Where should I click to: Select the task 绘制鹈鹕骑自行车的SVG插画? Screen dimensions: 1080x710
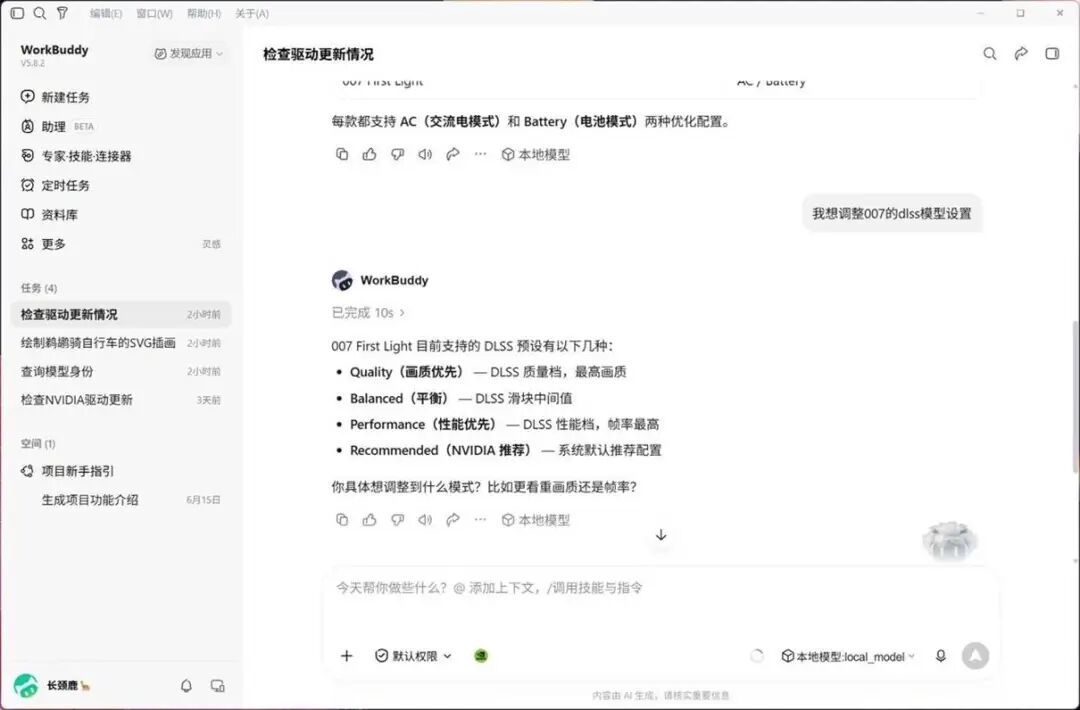tap(121, 343)
